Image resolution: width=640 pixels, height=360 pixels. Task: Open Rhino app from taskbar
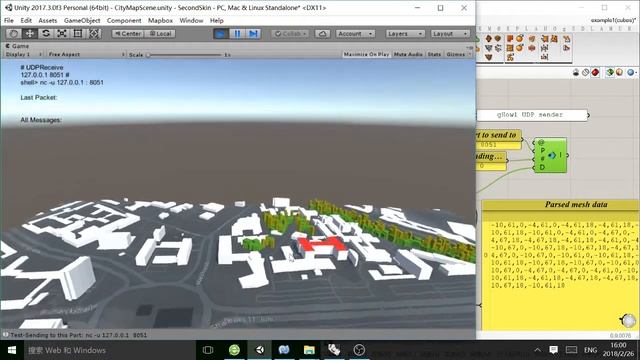coord(334,350)
